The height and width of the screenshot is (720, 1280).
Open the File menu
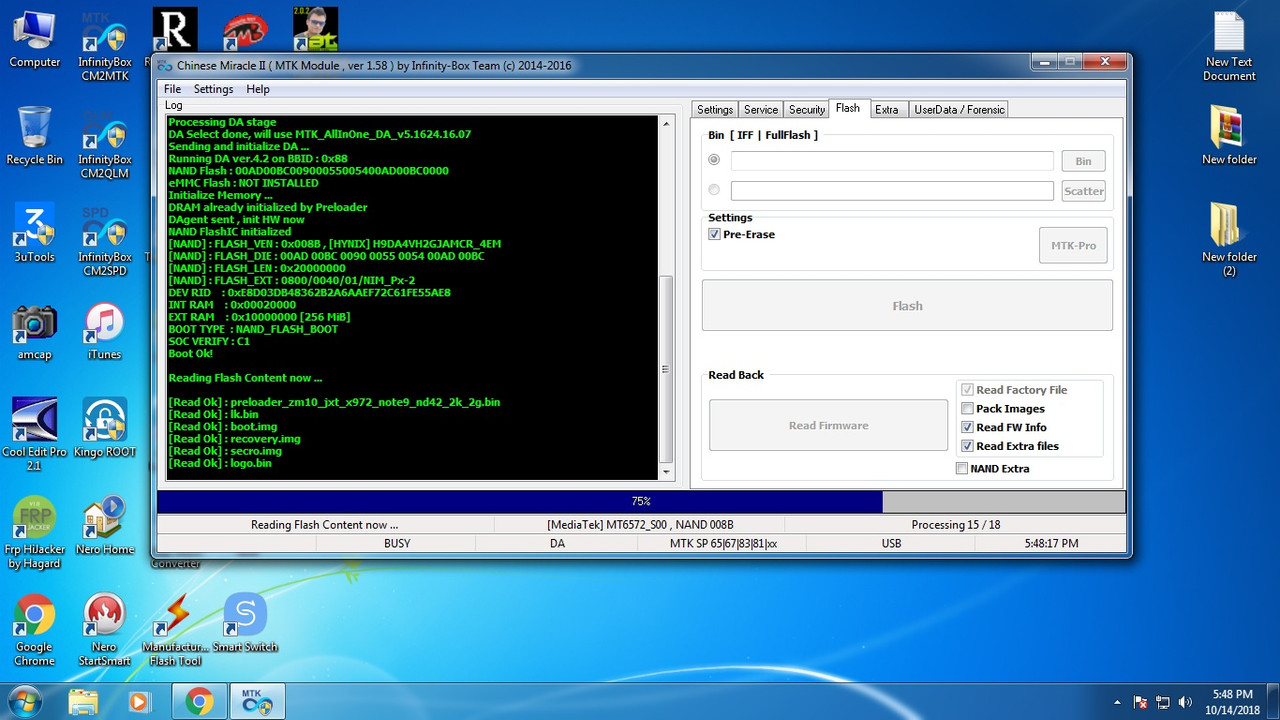pyautogui.click(x=173, y=89)
